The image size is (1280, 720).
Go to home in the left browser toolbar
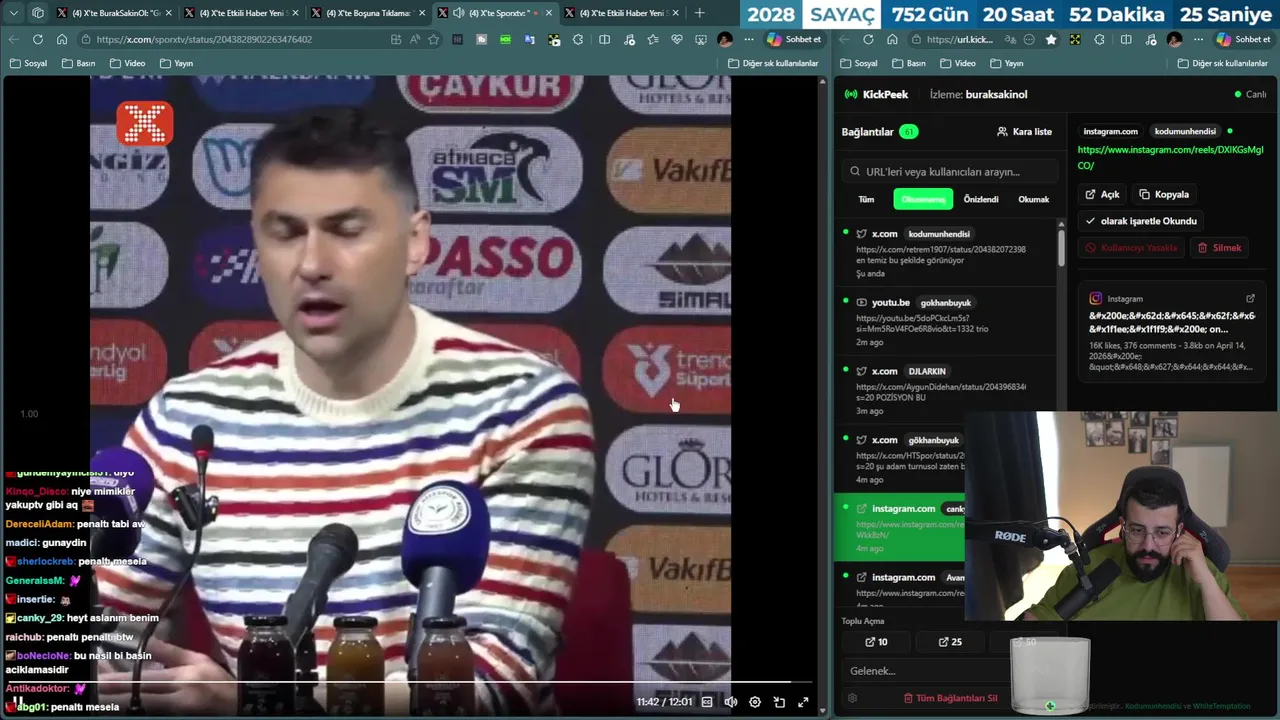[x=62, y=39]
